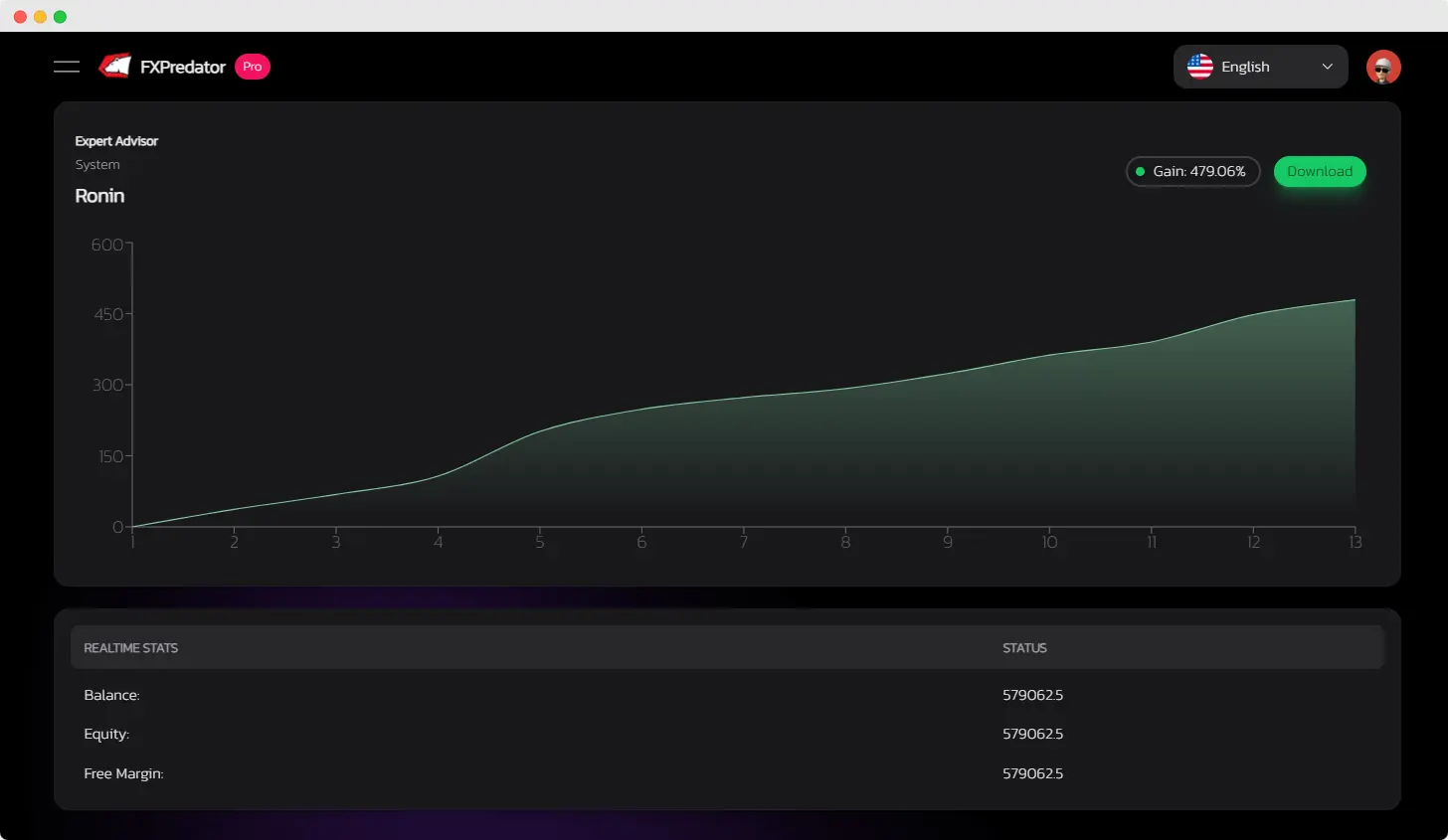Click the 10 x-axis tick label
Screen dimensions: 1448x840
point(1049,542)
